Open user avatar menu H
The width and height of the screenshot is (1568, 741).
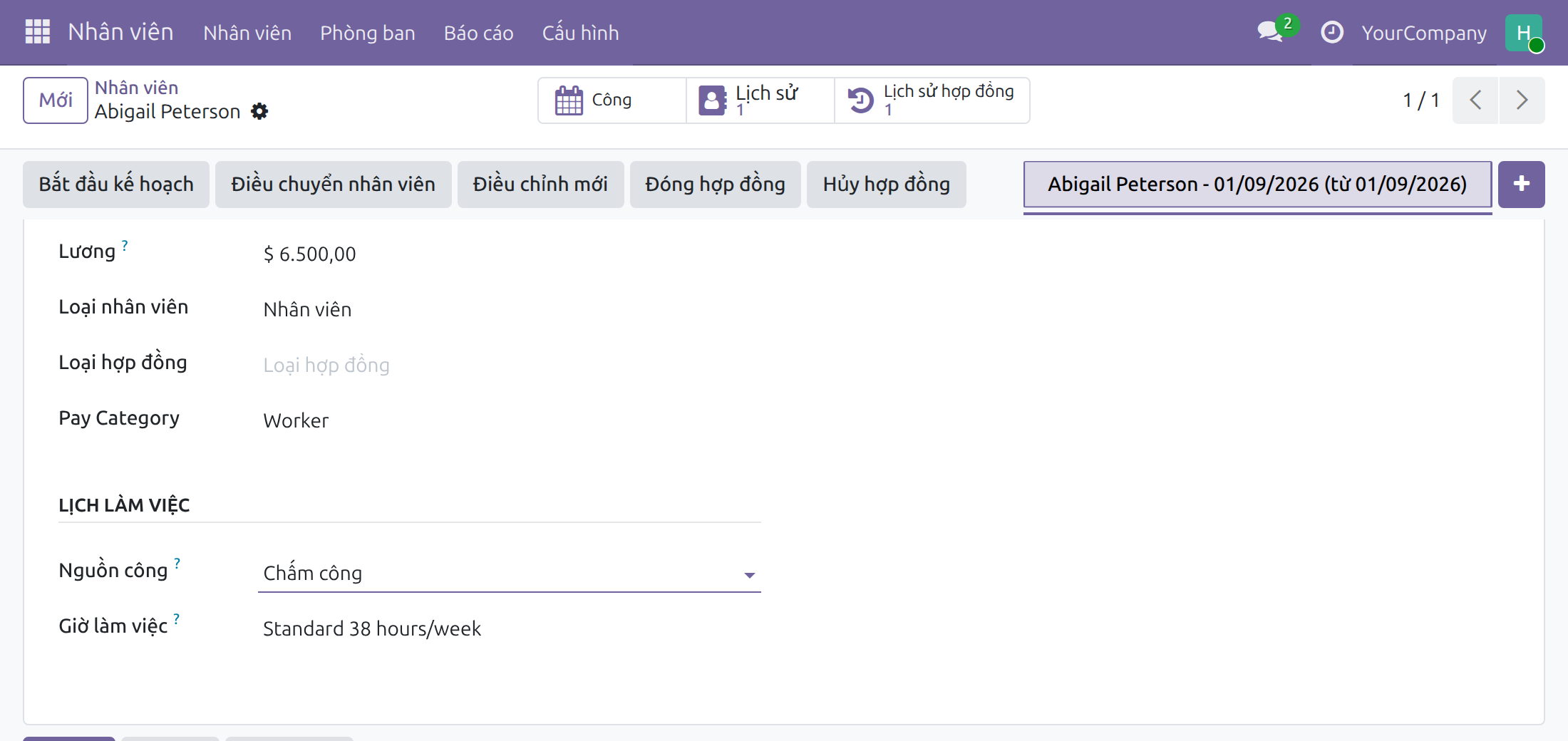1524,33
